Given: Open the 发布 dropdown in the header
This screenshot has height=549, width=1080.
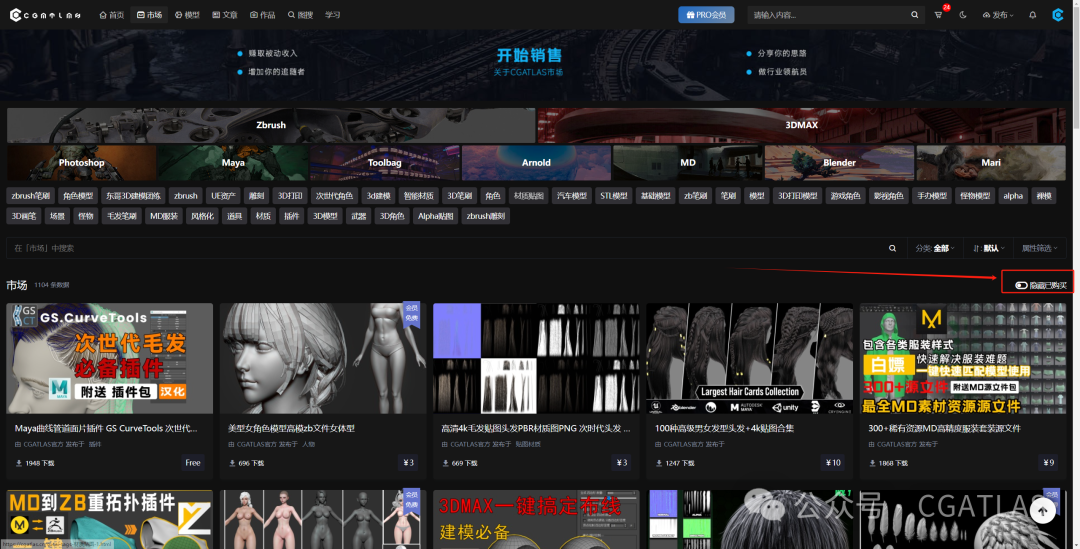Looking at the screenshot, I should pos(998,14).
